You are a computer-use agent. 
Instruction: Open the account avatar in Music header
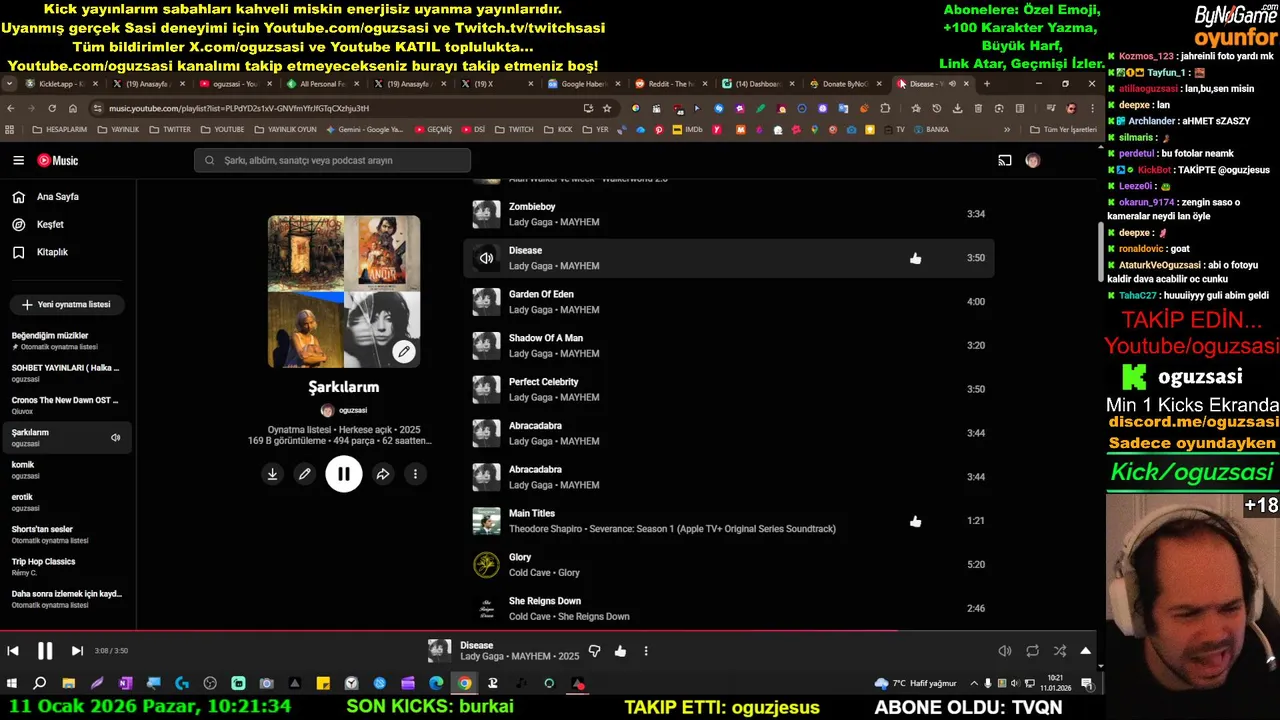click(x=1033, y=160)
